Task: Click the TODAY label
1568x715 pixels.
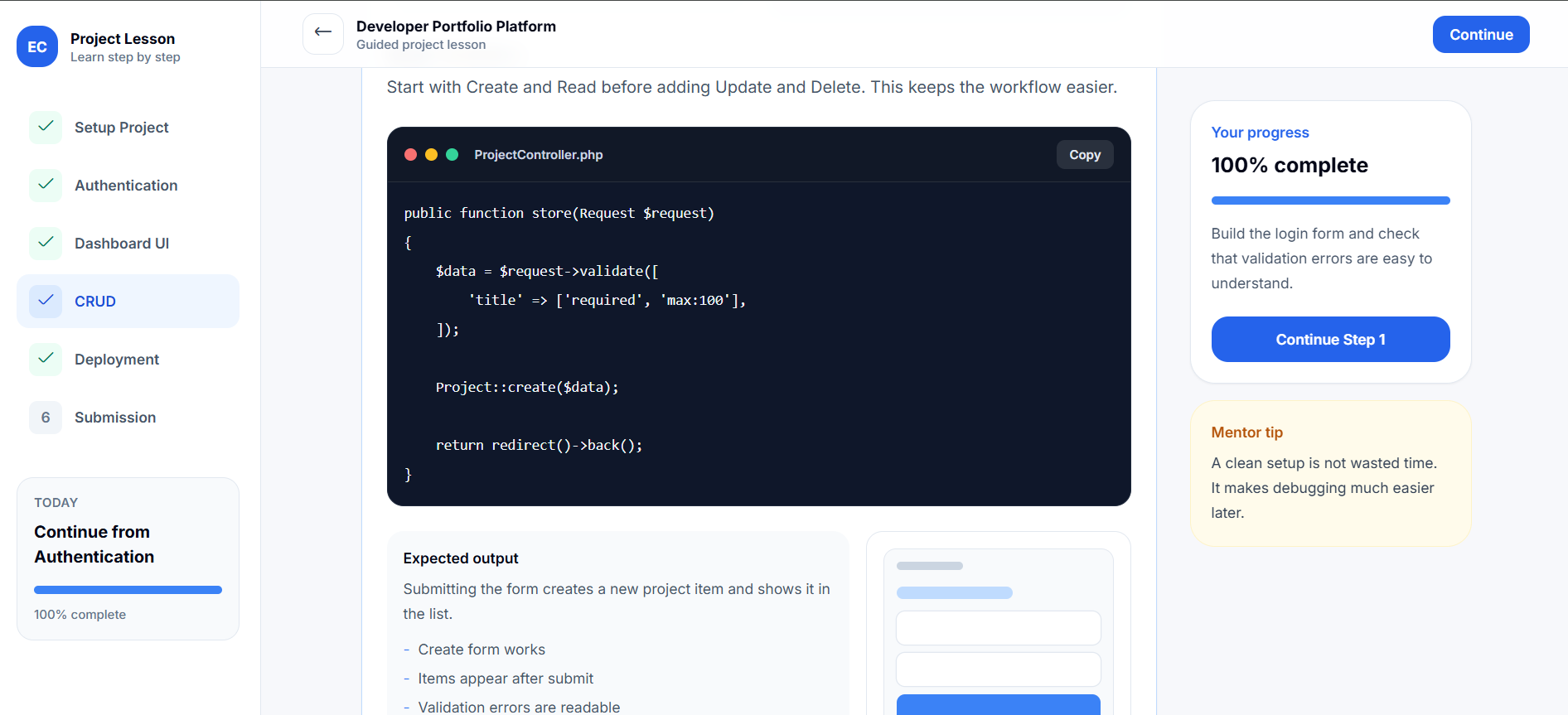Action: click(x=56, y=503)
